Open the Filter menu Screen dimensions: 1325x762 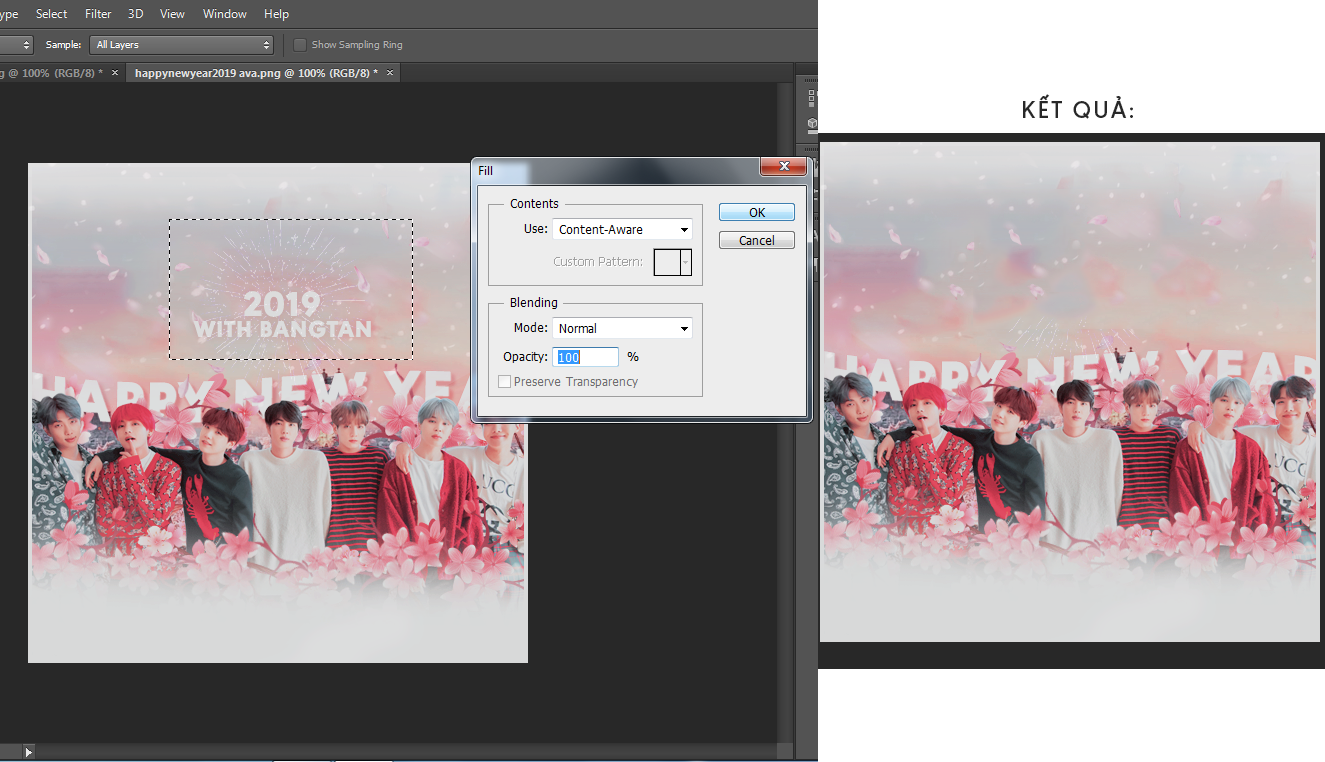click(x=98, y=14)
